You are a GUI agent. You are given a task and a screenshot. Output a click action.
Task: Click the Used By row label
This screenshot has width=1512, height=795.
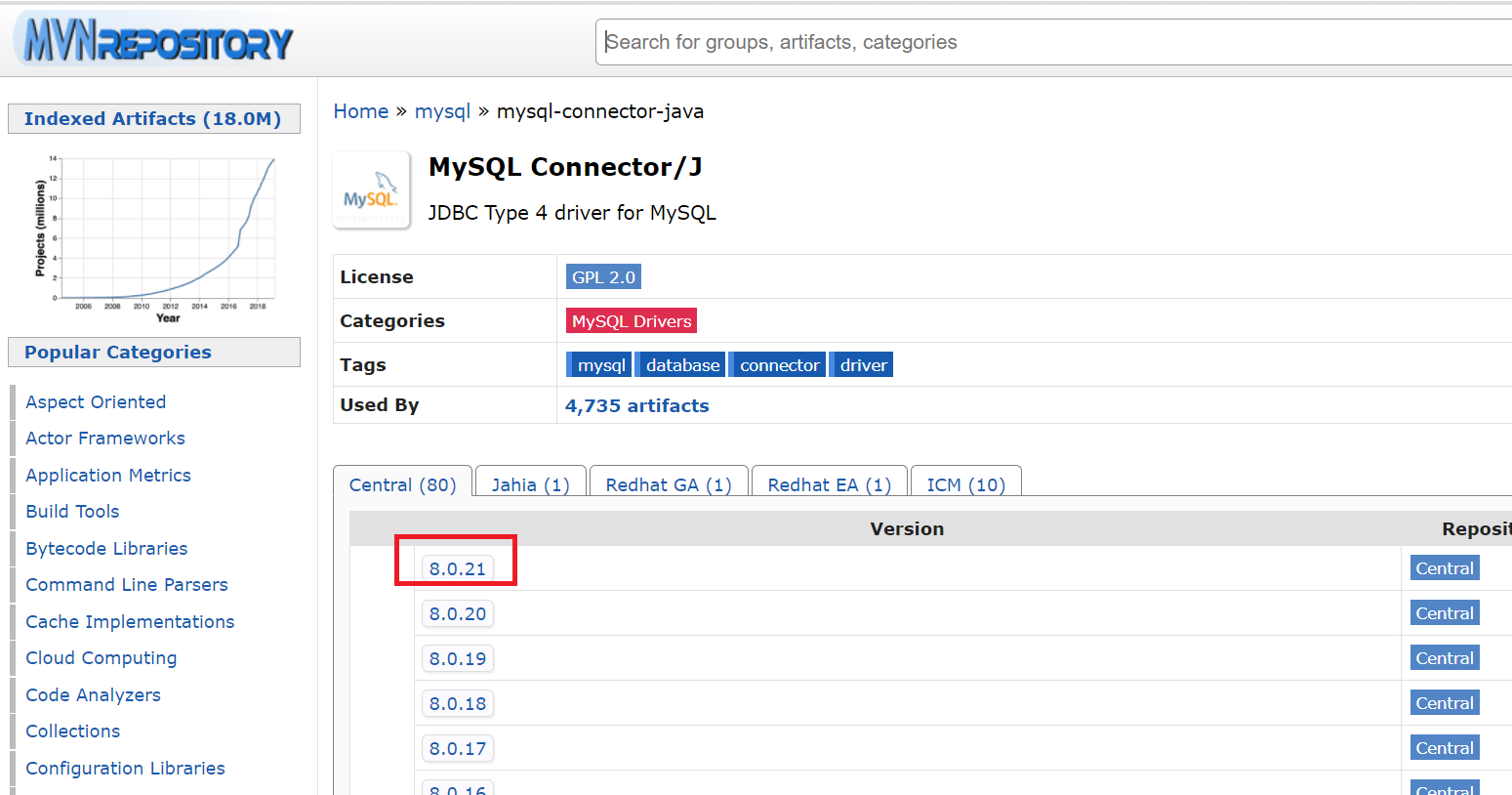point(380,405)
